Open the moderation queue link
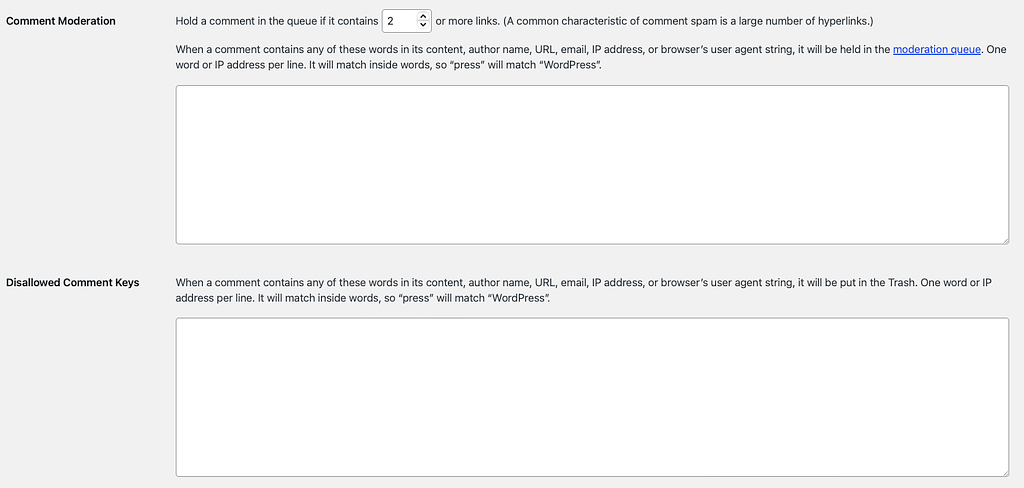Image resolution: width=1024 pixels, height=488 pixels. 936,49
